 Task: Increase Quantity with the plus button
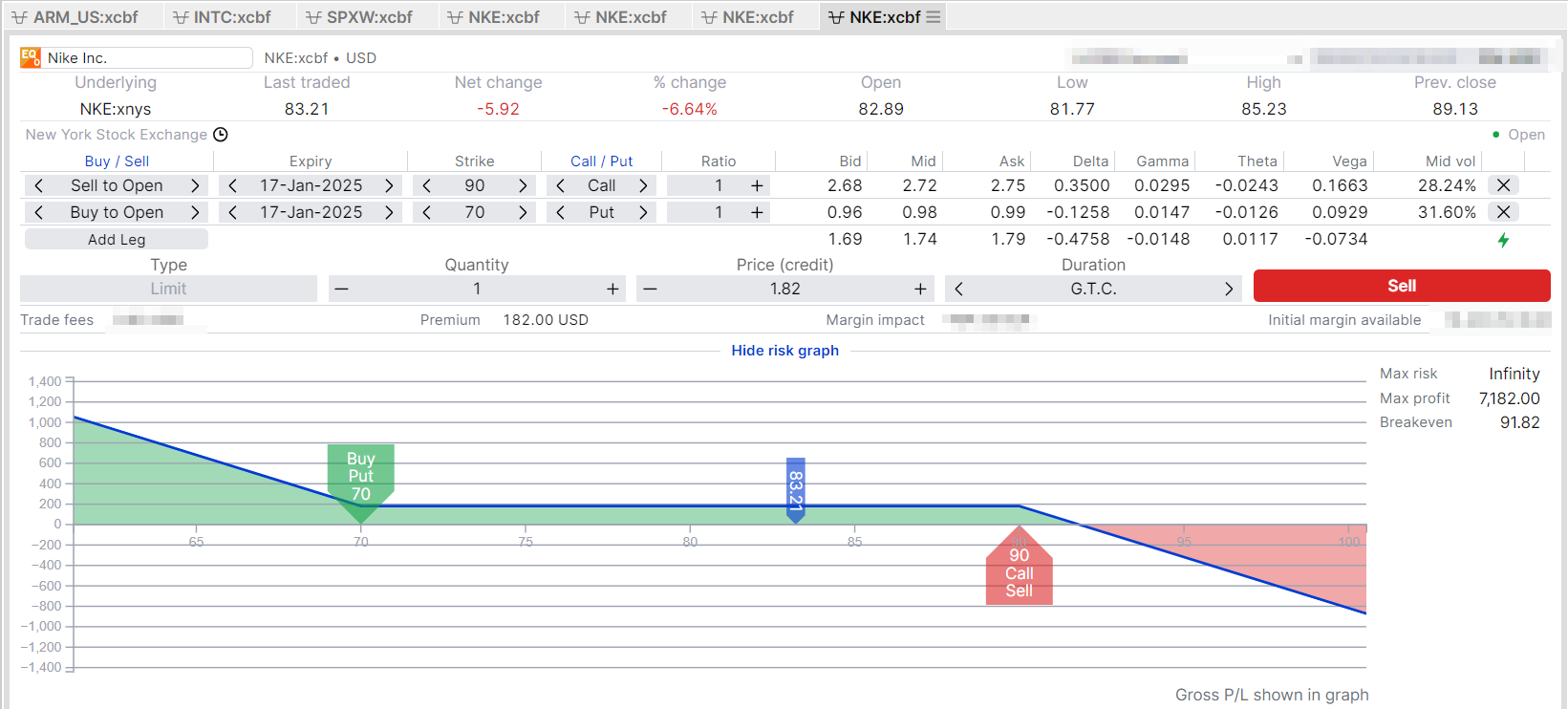tap(612, 289)
